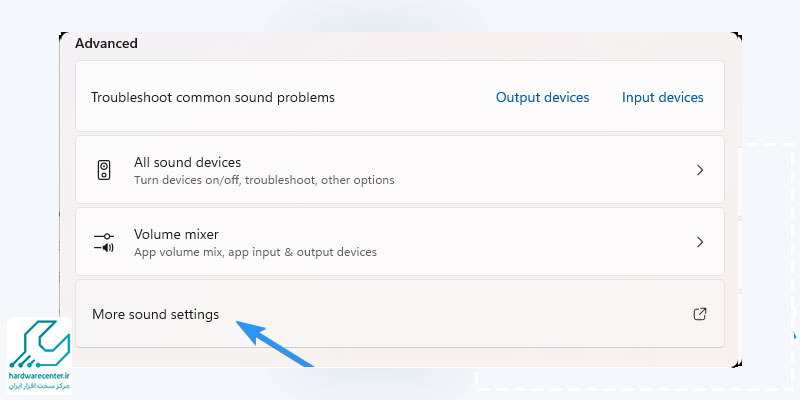Viewport: 800px width, 400px height.
Task: Select the Volume mixer title
Action: pos(176,234)
